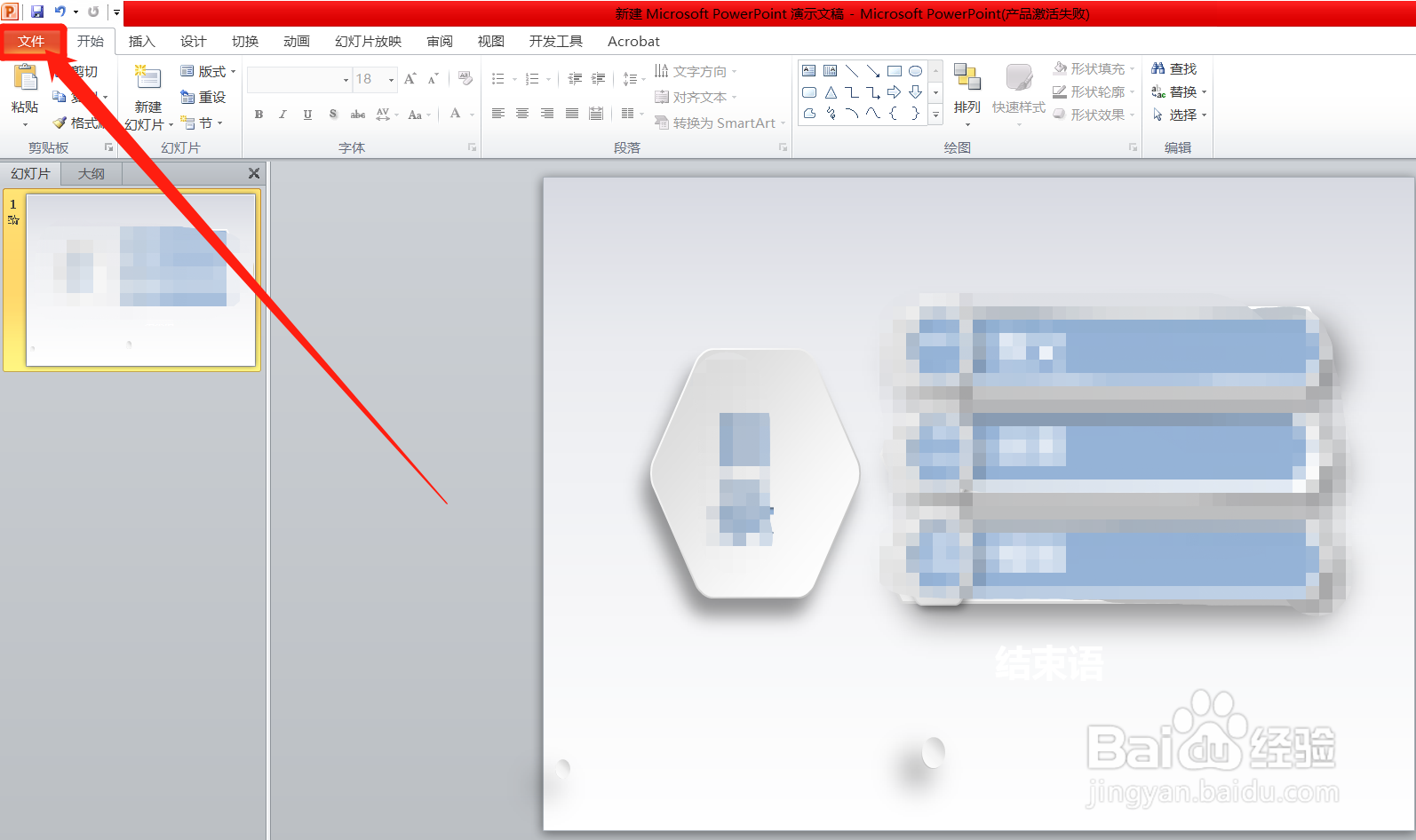This screenshot has width=1416, height=840.
Task: Click the Increase Font Size icon
Action: [x=410, y=79]
